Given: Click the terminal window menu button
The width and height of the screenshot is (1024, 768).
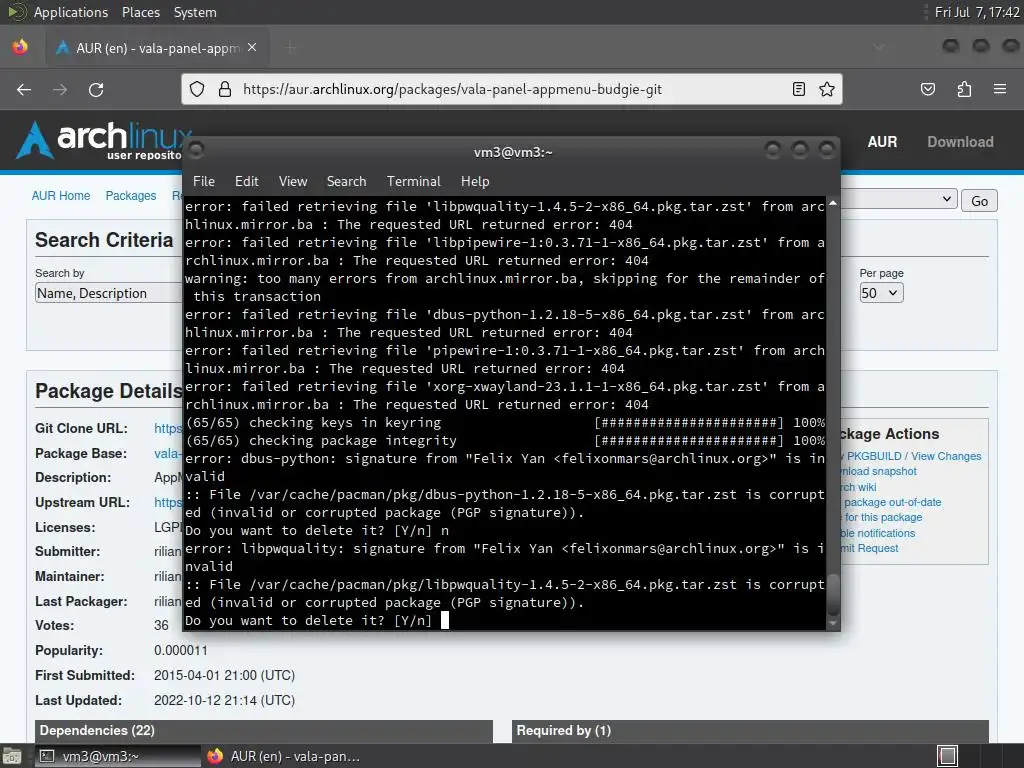Looking at the screenshot, I should coord(196,151).
